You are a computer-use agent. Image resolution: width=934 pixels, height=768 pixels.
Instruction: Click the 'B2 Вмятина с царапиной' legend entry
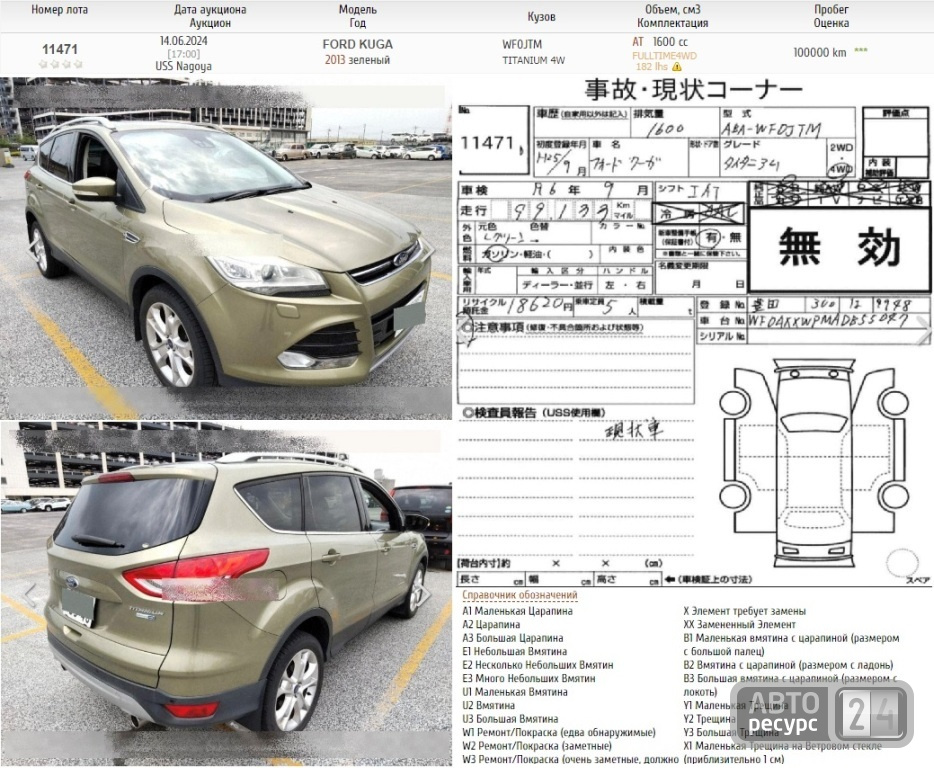789,665
